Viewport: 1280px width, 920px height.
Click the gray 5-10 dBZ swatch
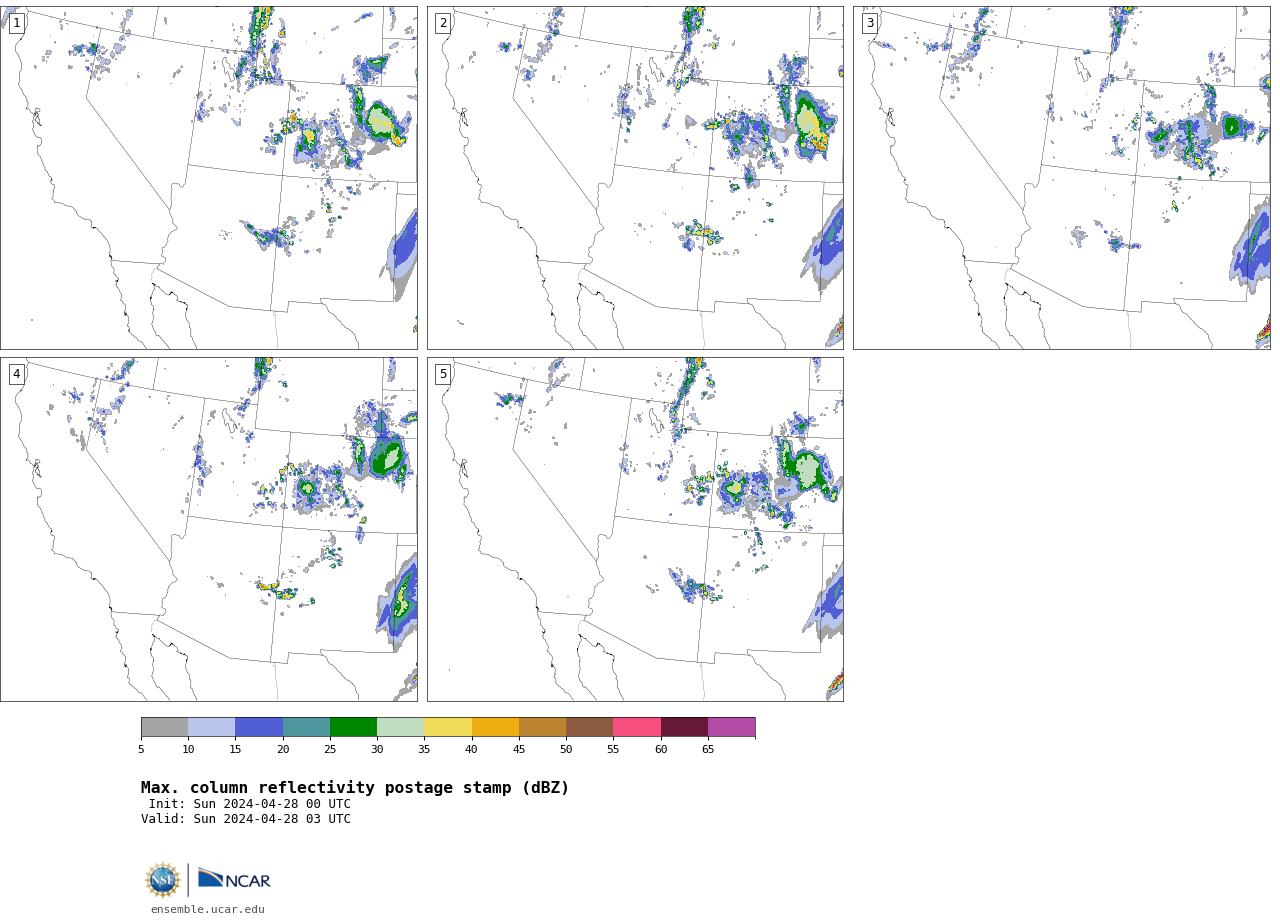[165, 727]
